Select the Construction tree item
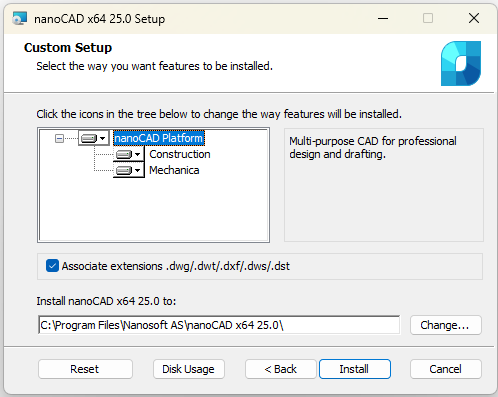This screenshot has height=397, width=498. pos(180,154)
